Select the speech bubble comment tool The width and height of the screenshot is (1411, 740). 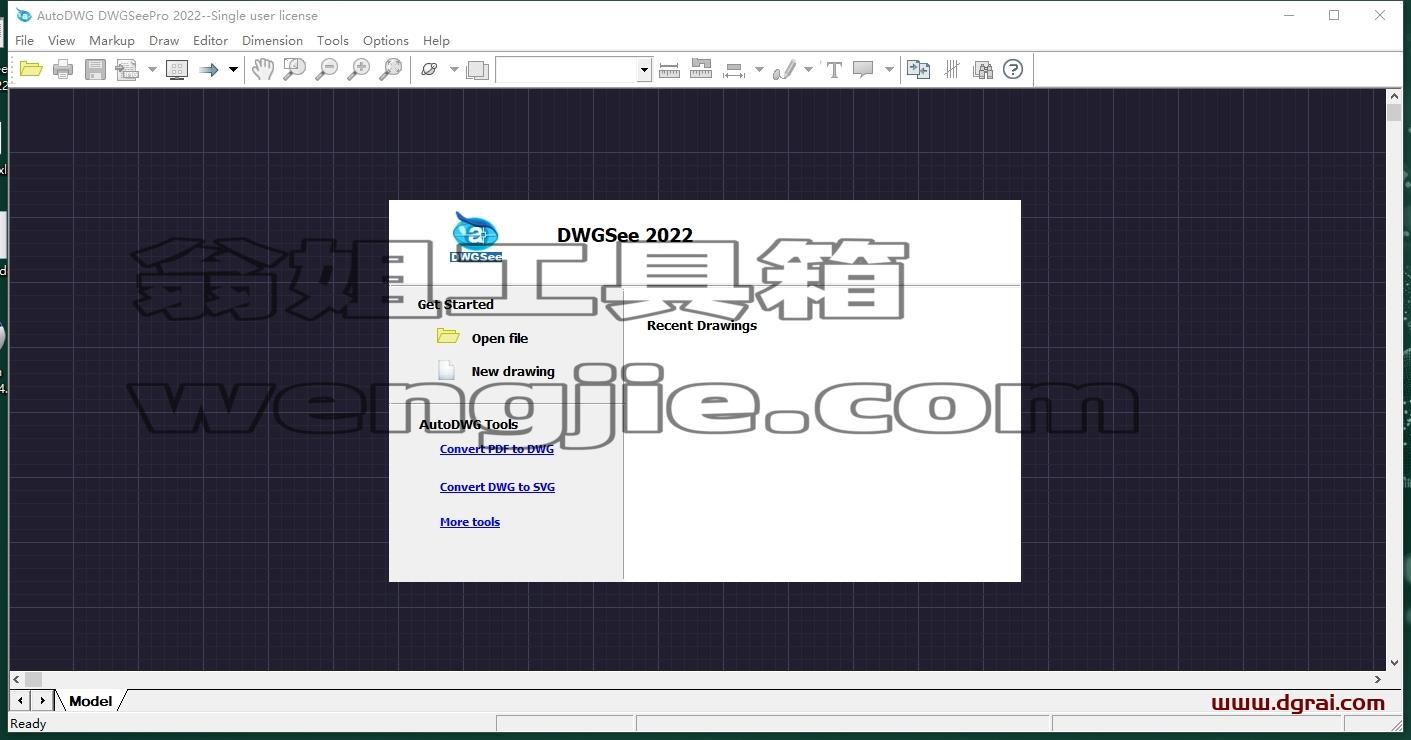click(863, 69)
